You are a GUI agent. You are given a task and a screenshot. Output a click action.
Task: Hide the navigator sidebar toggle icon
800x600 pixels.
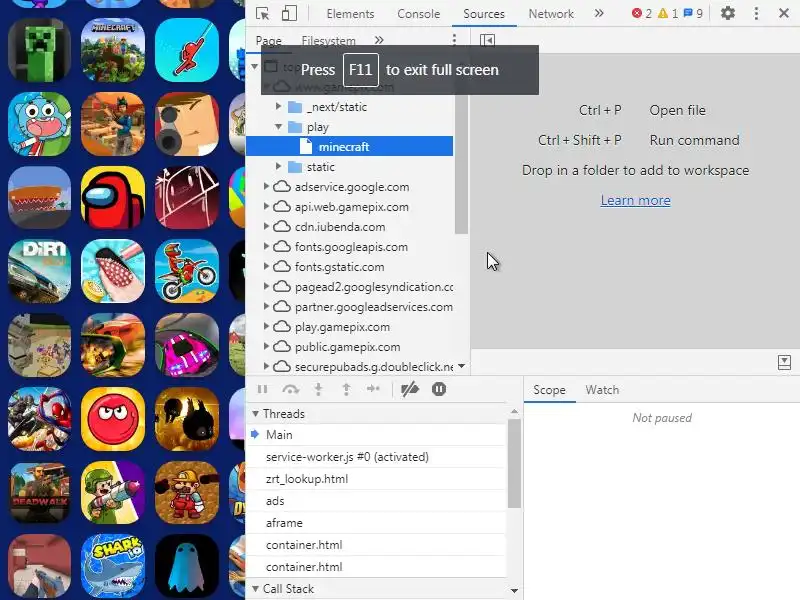tap(487, 40)
